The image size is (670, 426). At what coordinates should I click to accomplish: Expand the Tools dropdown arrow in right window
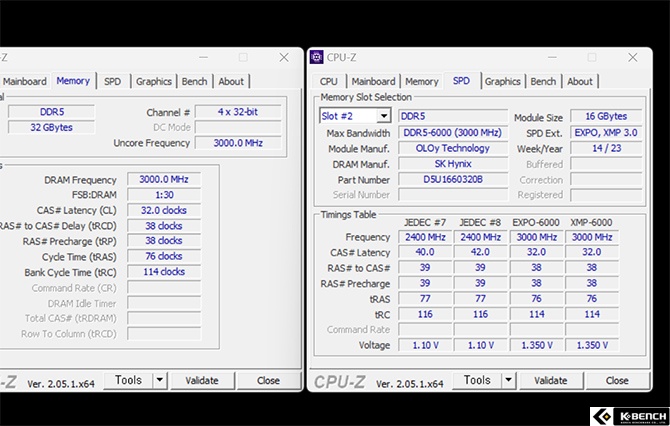point(508,380)
